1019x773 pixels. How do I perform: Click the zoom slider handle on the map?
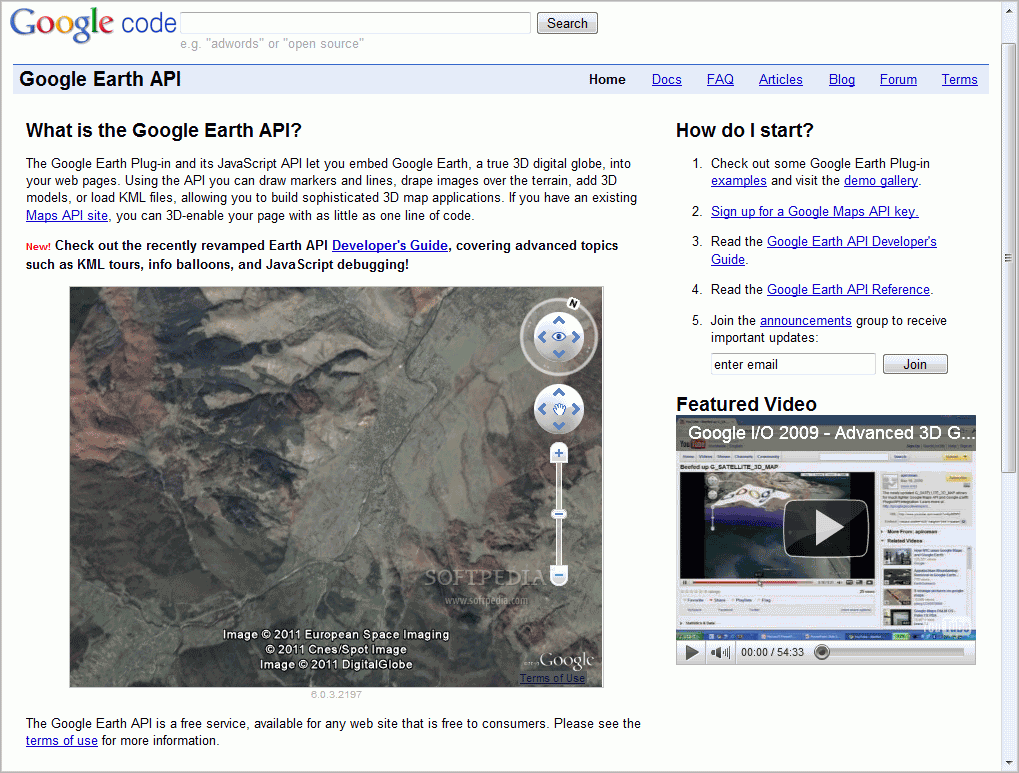[559, 514]
